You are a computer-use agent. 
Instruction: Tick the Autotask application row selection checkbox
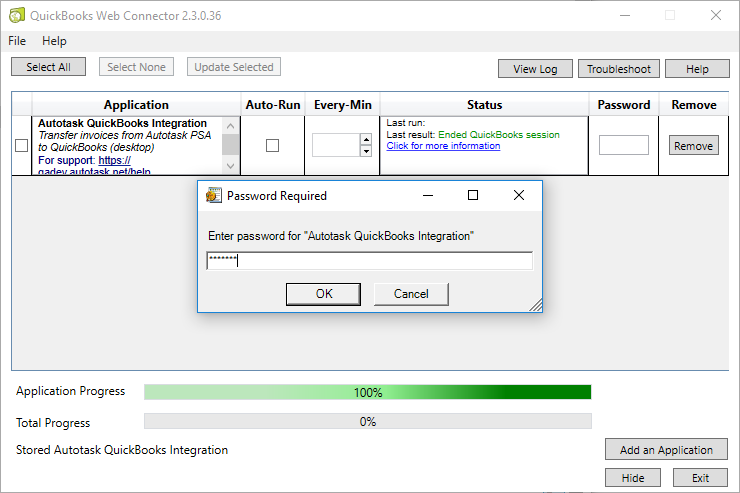pyautogui.click(x=21, y=145)
